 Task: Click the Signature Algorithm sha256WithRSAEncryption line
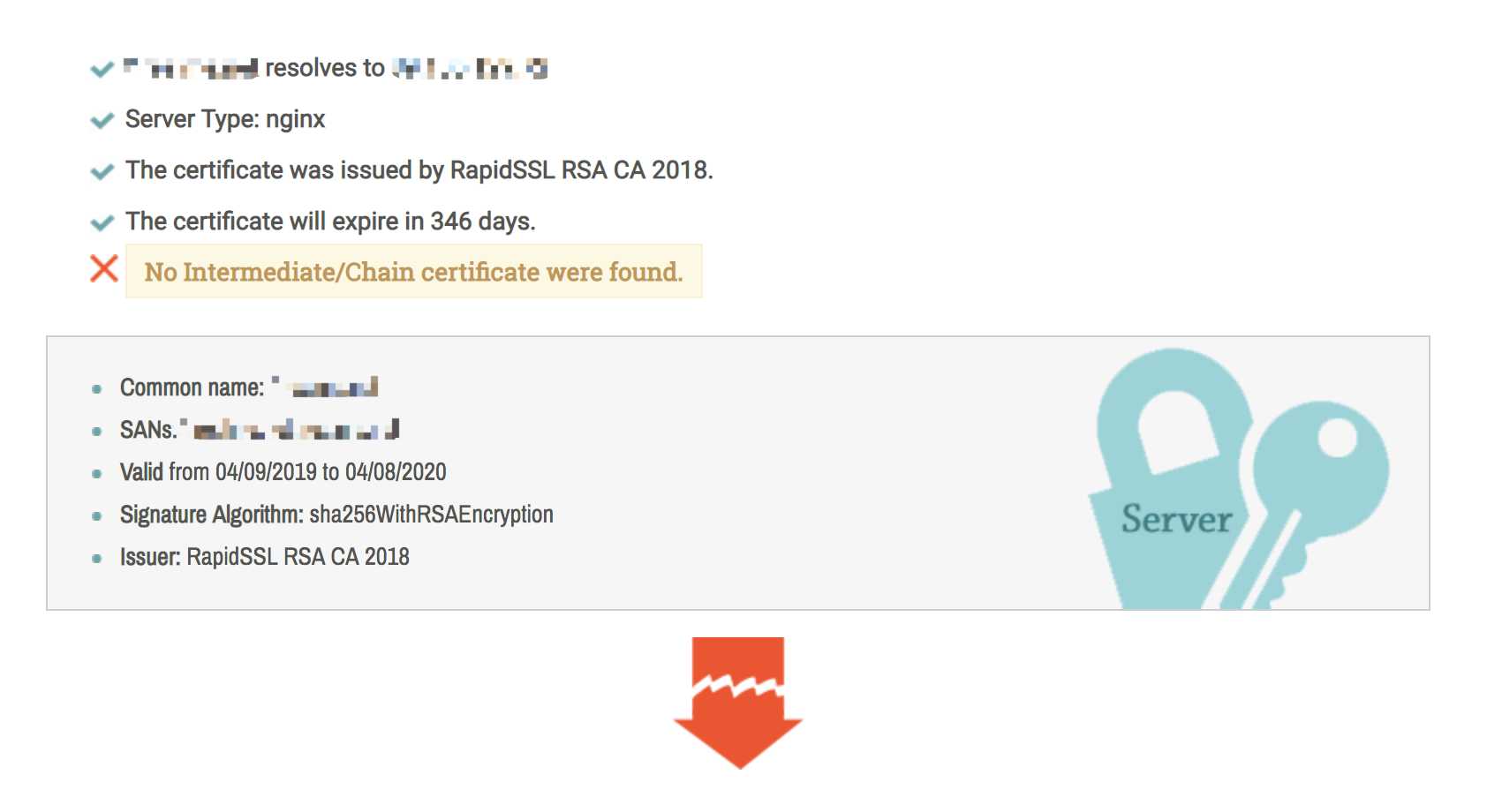[x=336, y=515]
